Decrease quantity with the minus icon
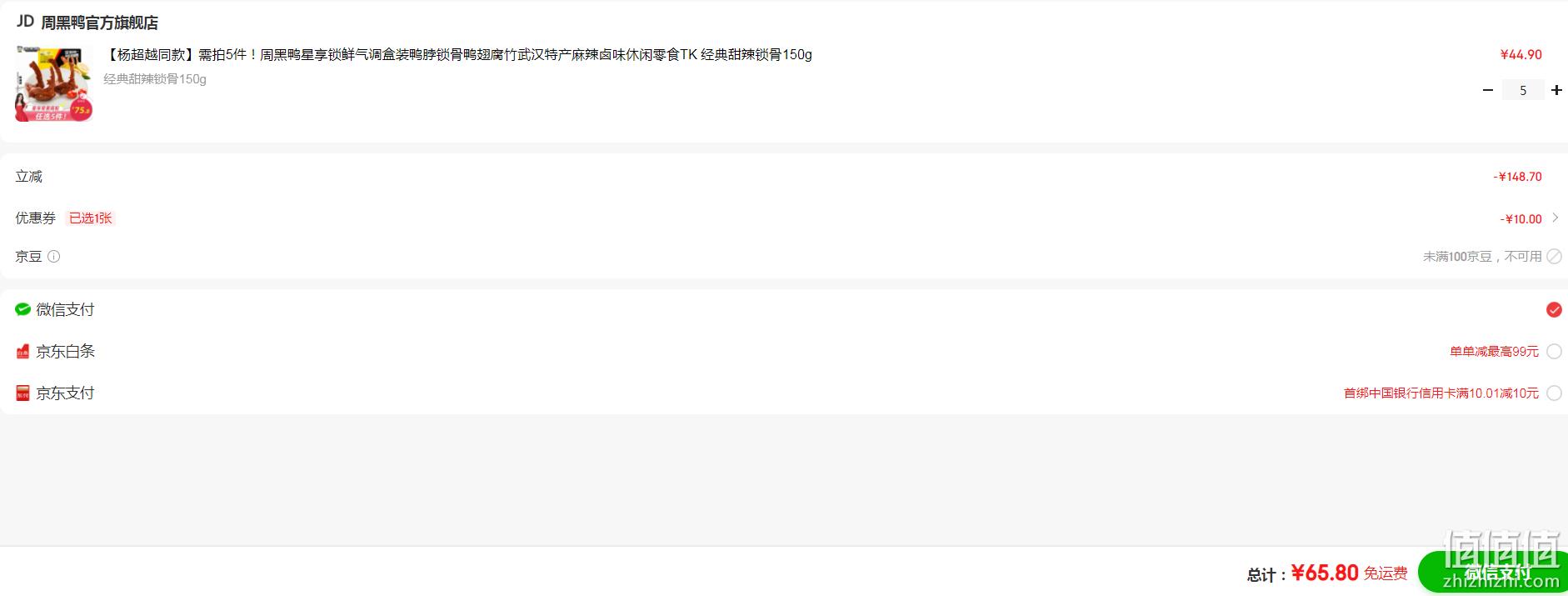Image resolution: width=1568 pixels, height=596 pixels. click(1488, 90)
